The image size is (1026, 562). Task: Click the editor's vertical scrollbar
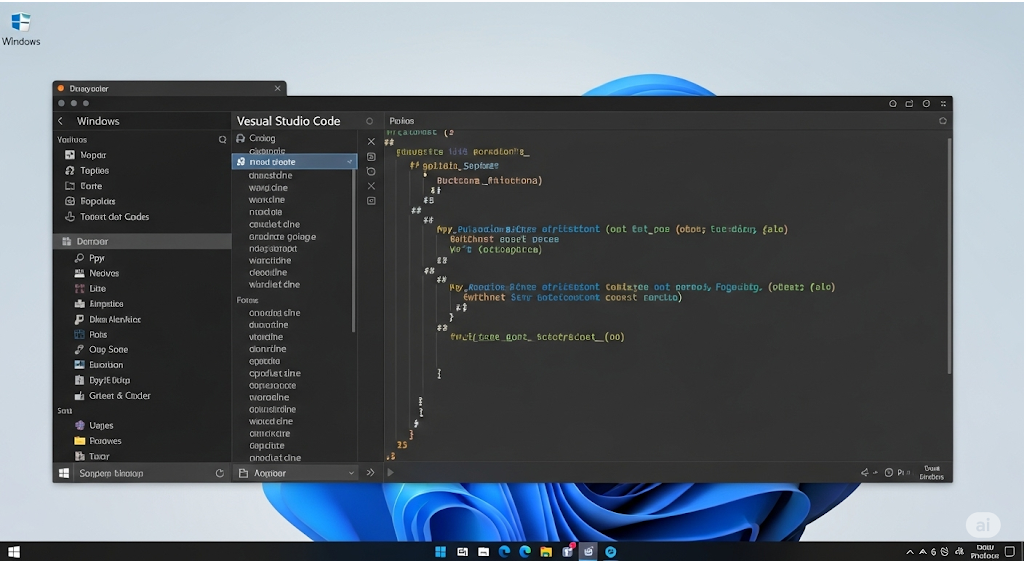(x=948, y=250)
